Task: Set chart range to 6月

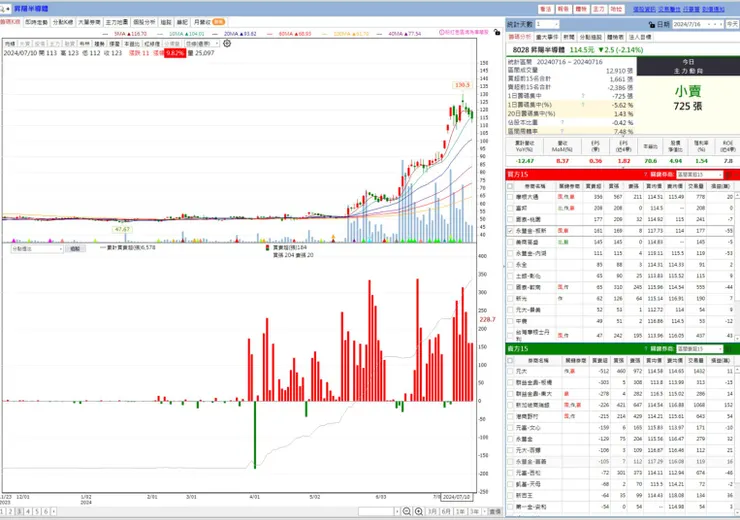Action: [x=446, y=512]
